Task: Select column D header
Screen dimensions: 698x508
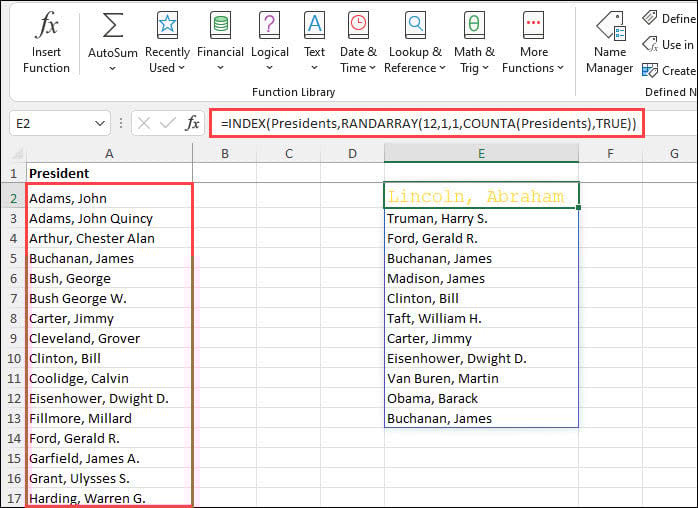Action: pyautogui.click(x=353, y=154)
